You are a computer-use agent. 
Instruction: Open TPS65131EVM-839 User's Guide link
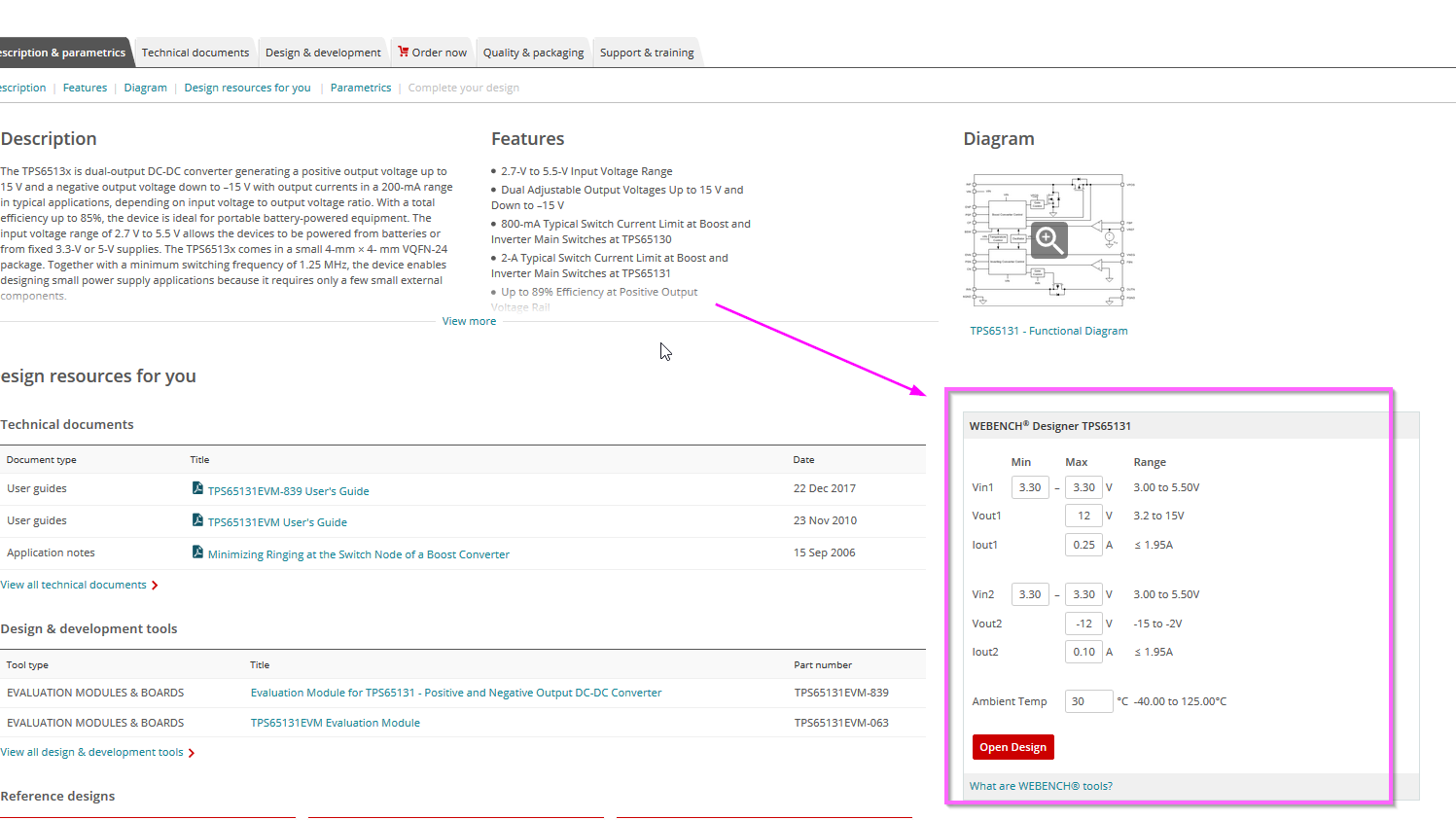(x=288, y=491)
